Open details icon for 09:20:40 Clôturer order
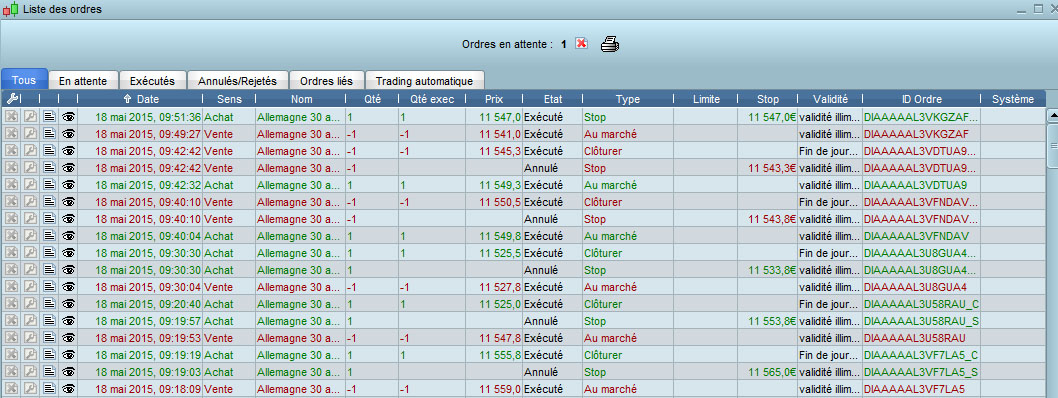The width and height of the screenshot is (1058, 398). [x=49, y=304]
